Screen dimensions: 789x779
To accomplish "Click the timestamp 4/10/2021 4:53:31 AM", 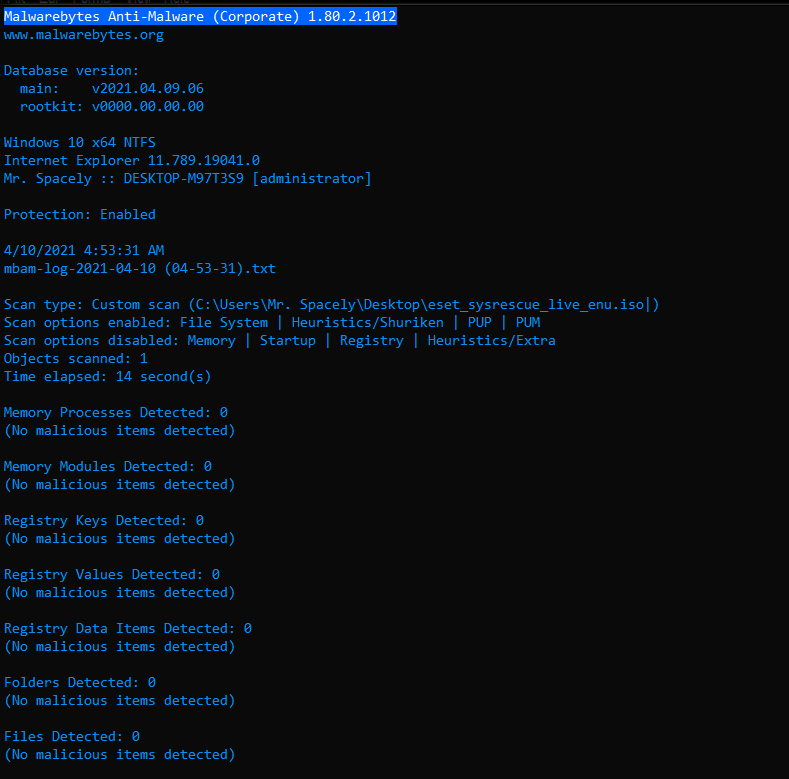I will point(84,250).
